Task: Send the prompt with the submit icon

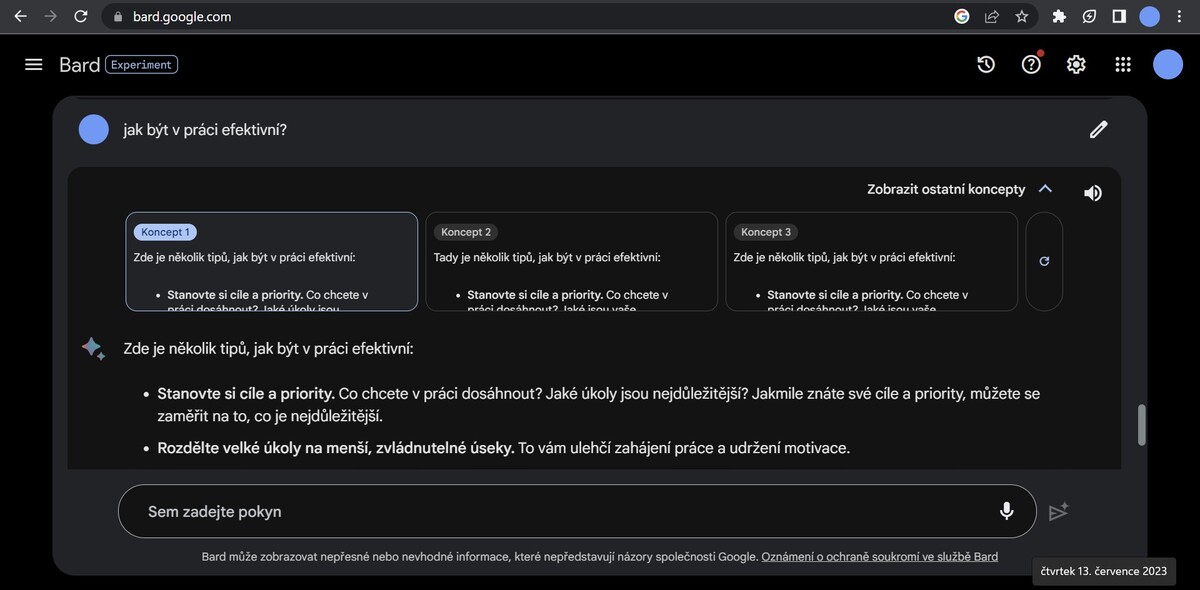Action: tap(1059, 511)
